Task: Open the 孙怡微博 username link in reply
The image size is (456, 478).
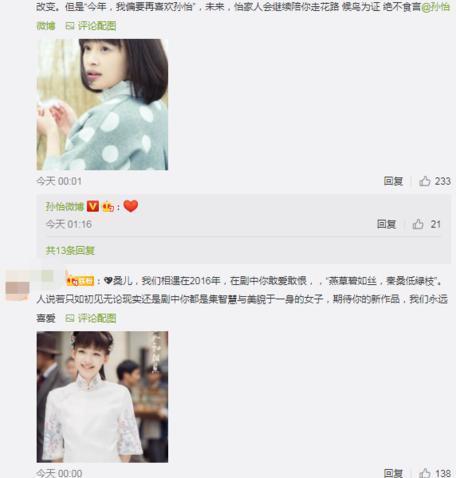Action: [65, 207]
